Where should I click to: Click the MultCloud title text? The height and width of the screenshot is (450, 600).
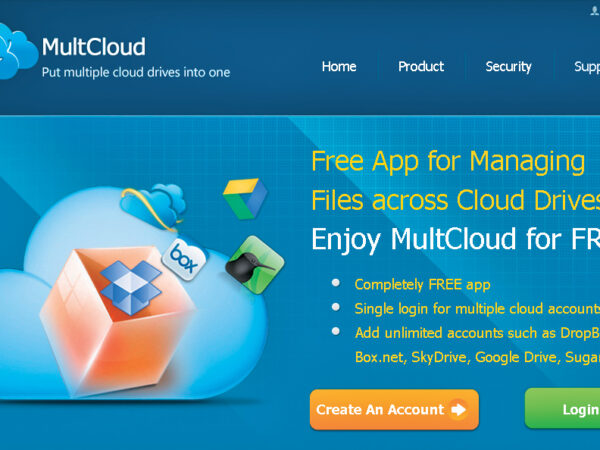(94, 47)
